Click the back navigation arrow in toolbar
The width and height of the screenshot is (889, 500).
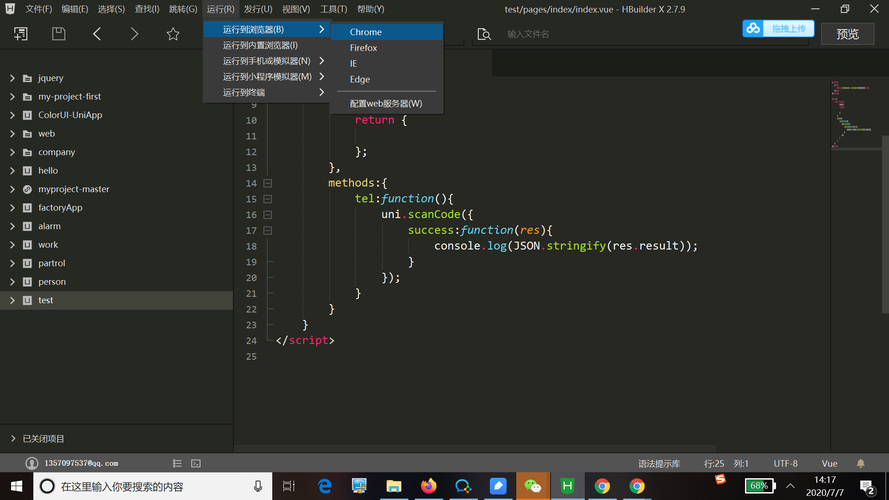point(97,34)
